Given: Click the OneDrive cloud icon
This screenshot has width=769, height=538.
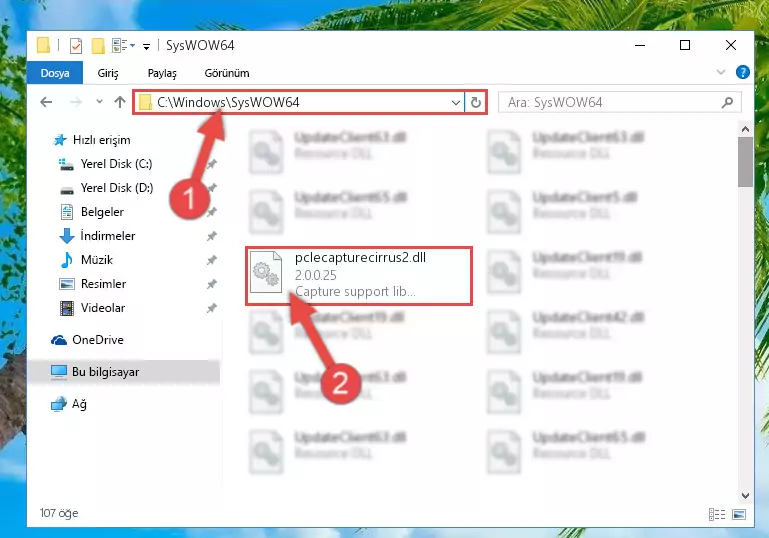Looking at the screenshot, I should [x=59, y=340].
